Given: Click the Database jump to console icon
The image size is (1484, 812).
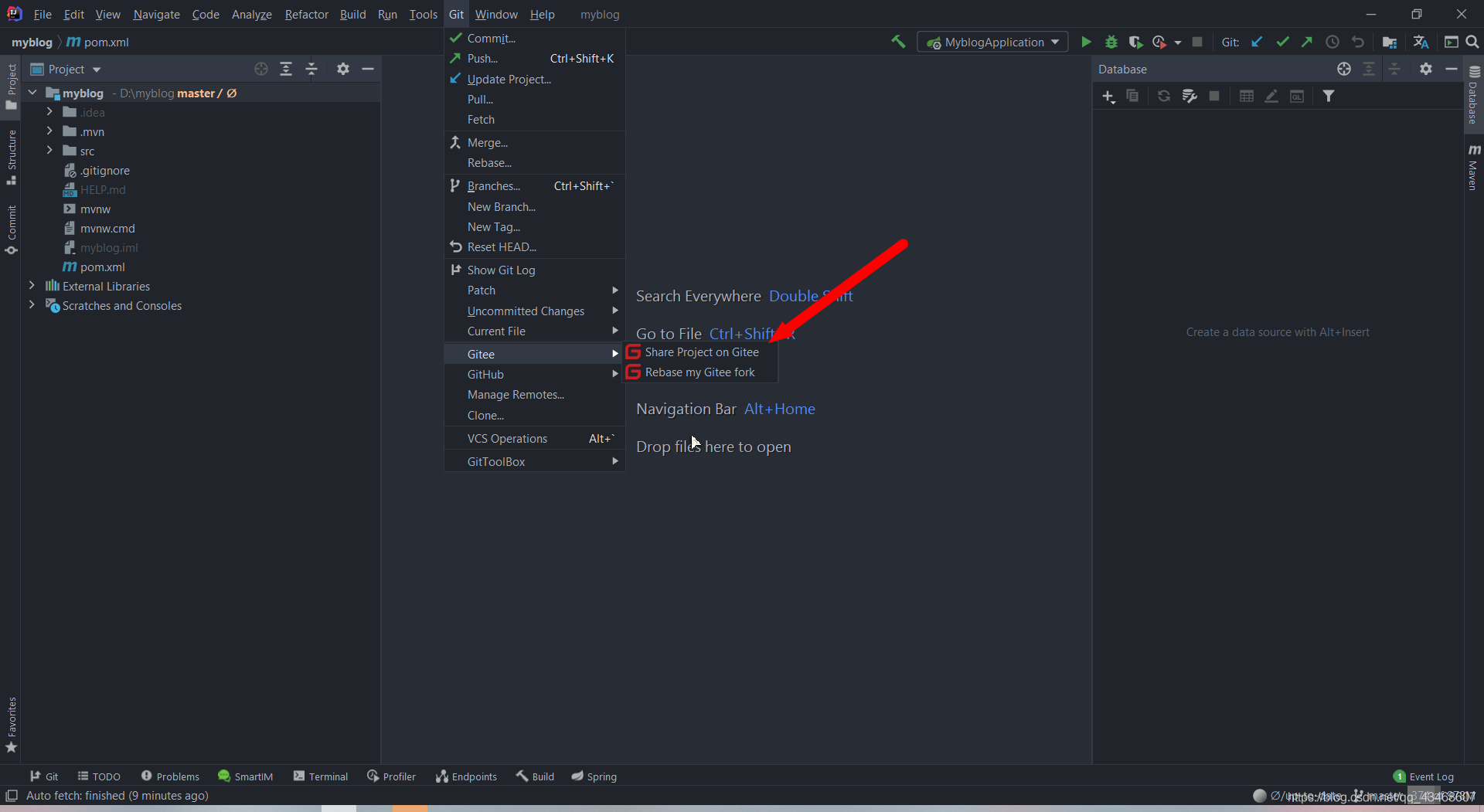Looking at the screenshot, I should [1297, 96].
